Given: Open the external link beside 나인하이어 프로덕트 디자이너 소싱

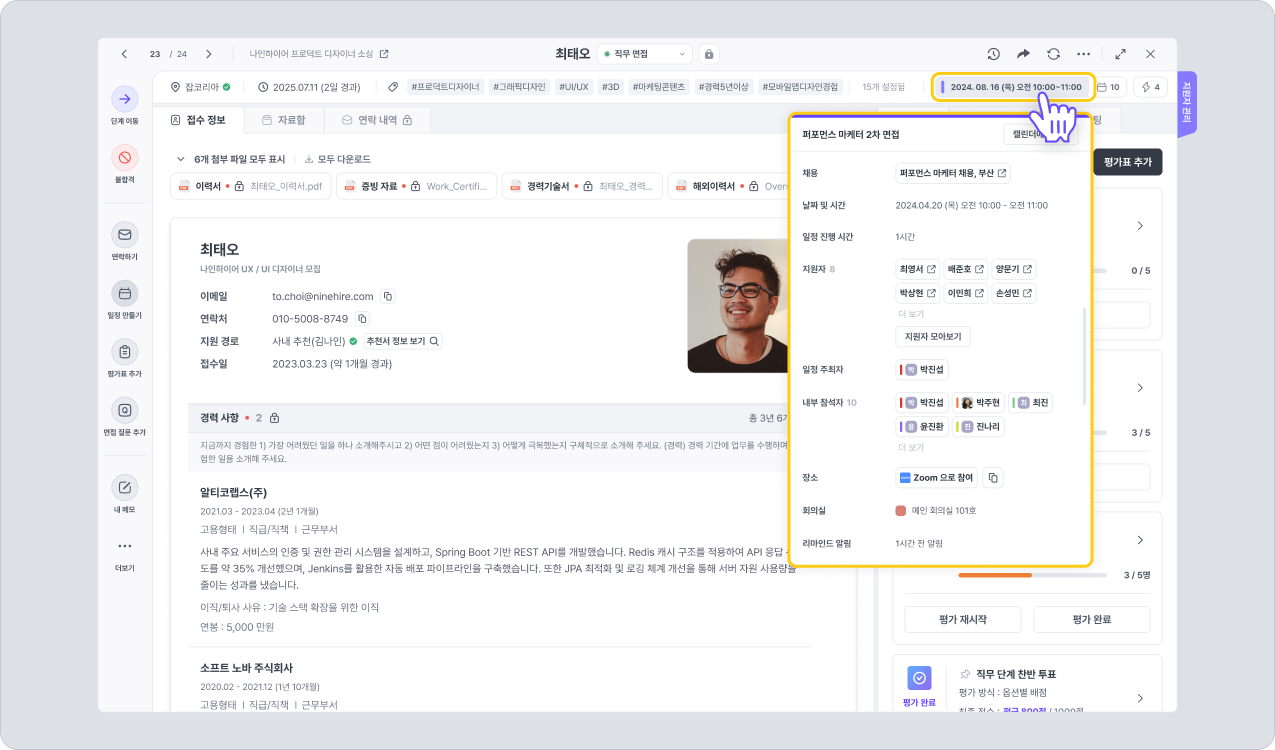Looking at the screenshot, I should click(x=384, y=54).
